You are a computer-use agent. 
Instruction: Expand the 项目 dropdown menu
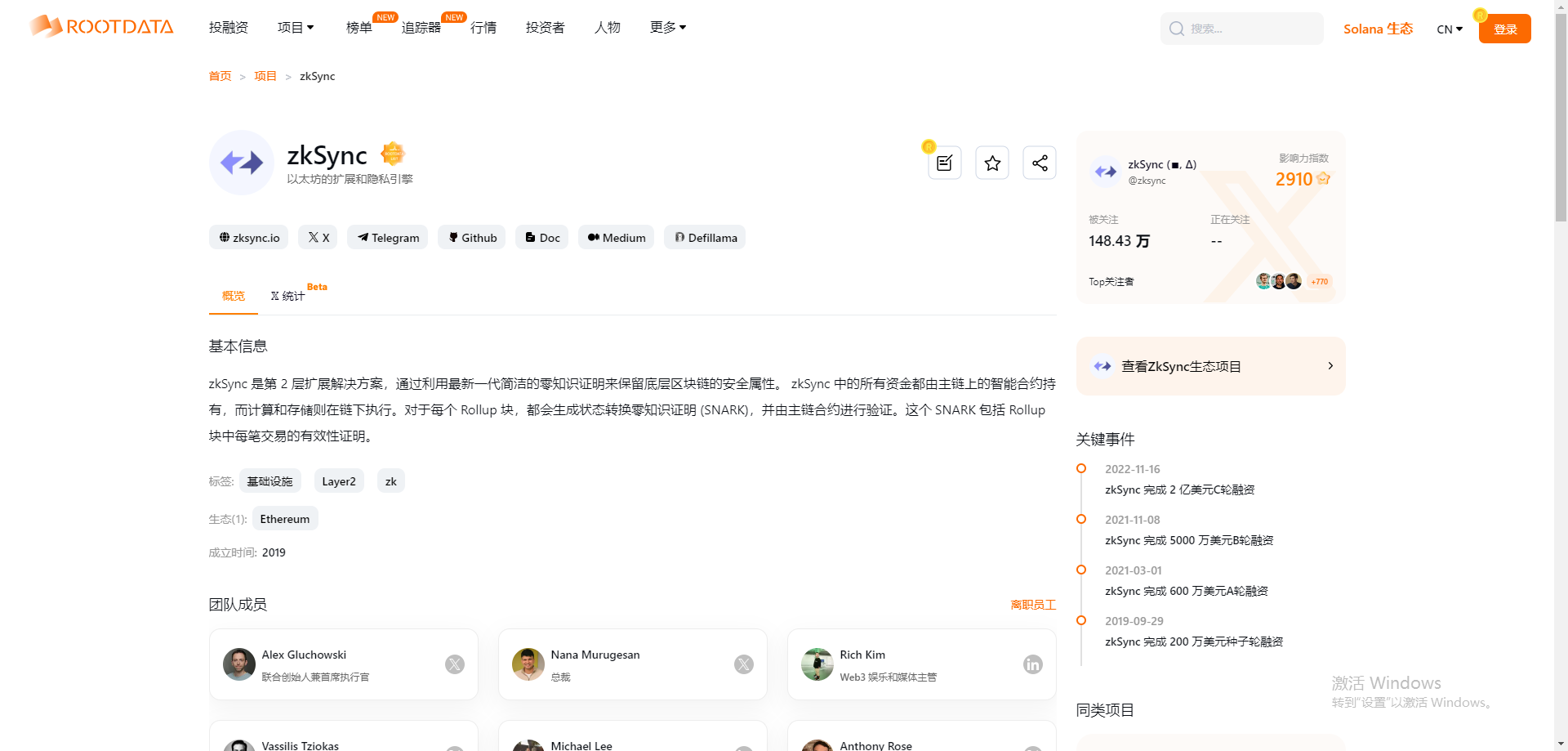pyautogui.click(x=296, y=28)
